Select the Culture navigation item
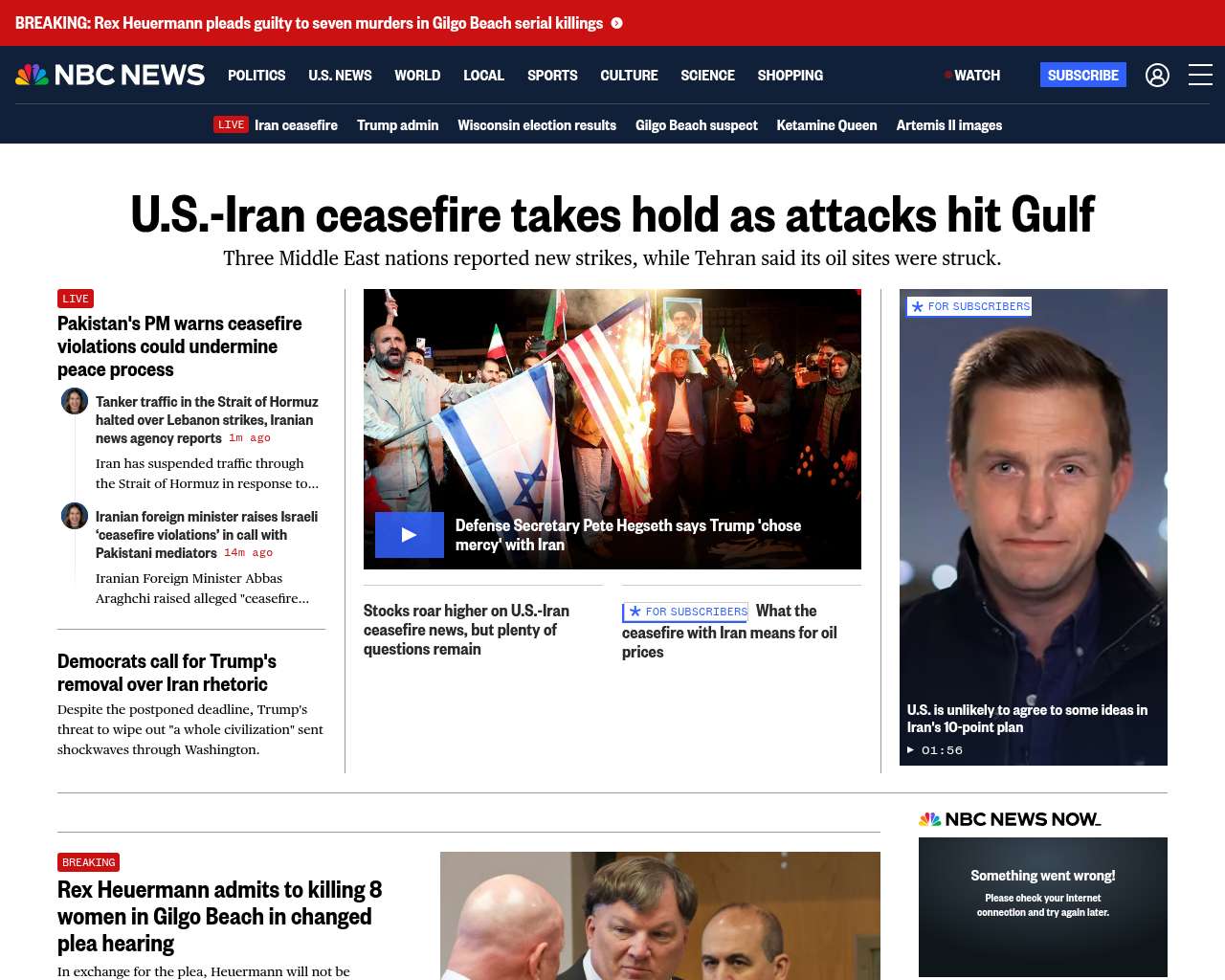The height and width of the screenshot is (980, 1225). point(629,75)
